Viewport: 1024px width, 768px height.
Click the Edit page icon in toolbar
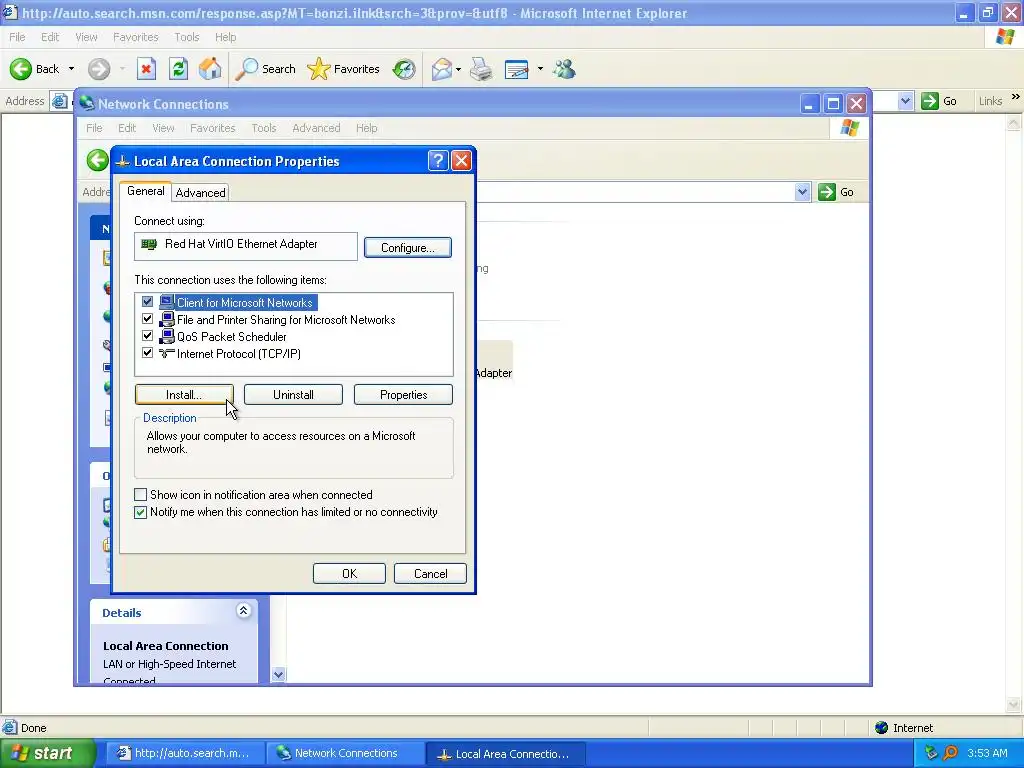(517, 69)
